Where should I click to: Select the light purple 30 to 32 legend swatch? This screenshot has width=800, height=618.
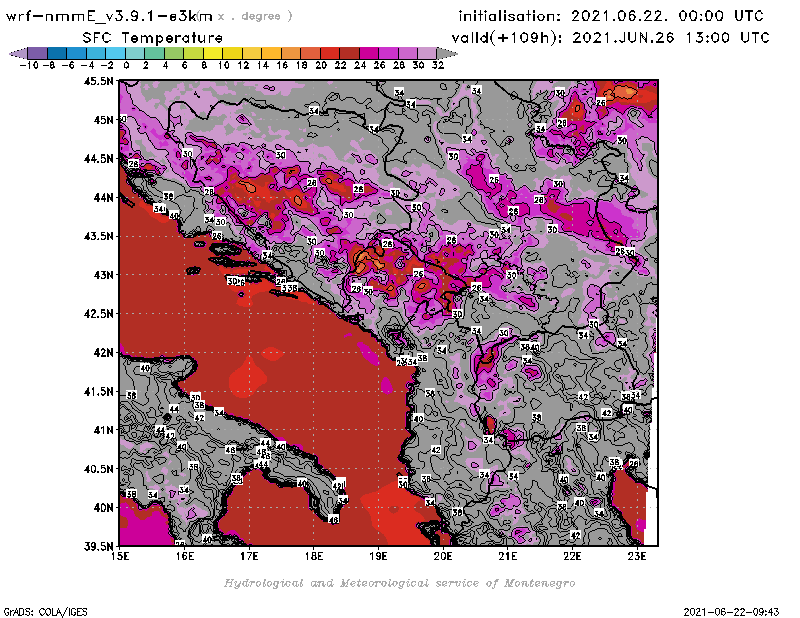428,53
